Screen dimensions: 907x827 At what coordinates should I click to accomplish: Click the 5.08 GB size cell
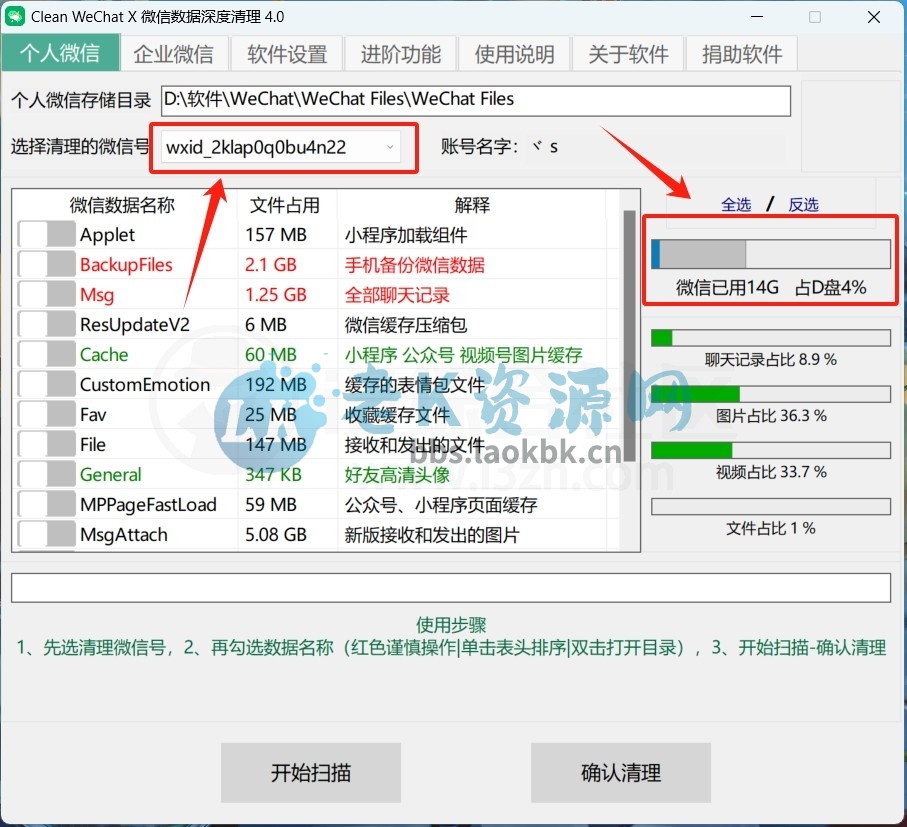pos(276,534)
